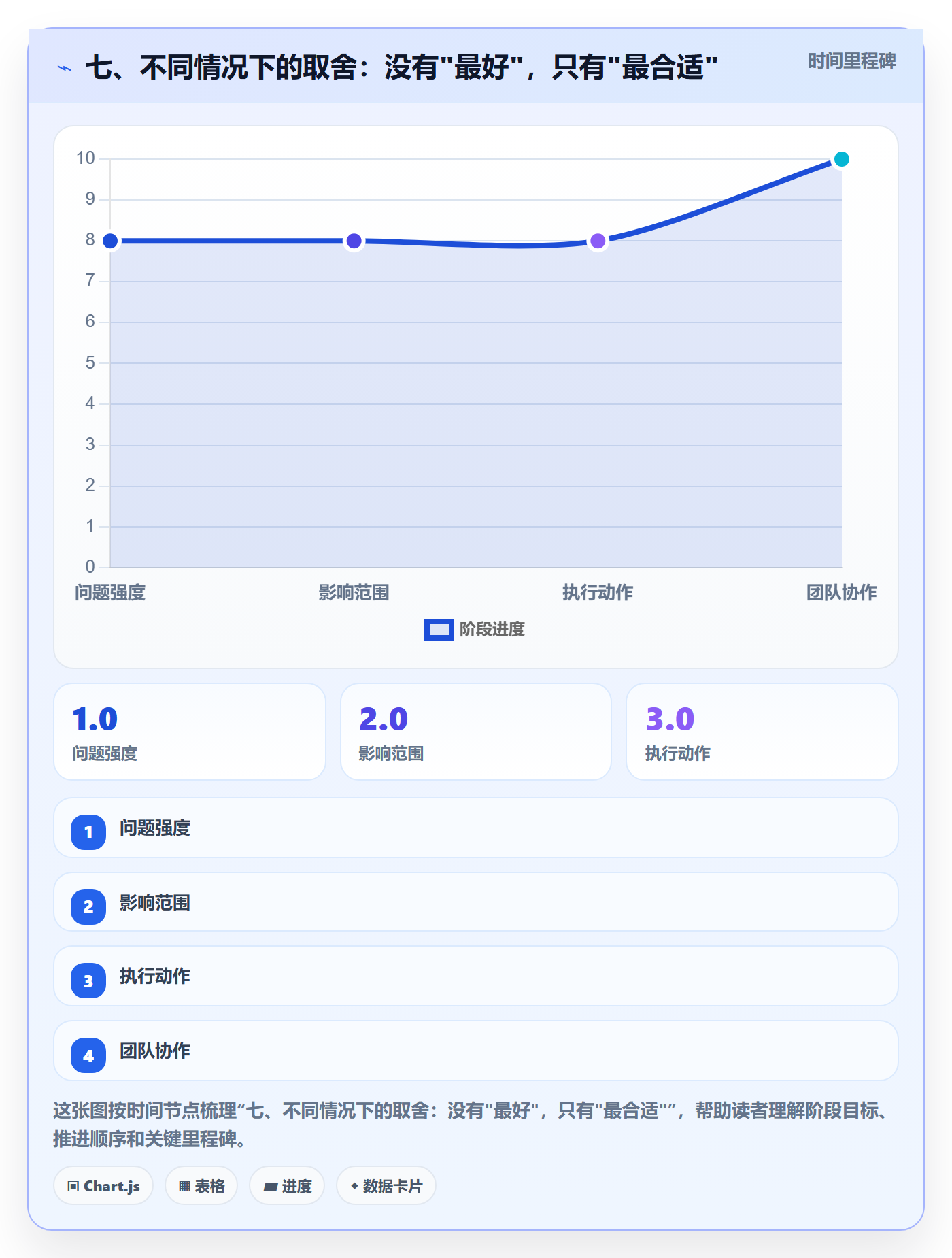The width and height of the screenshot is (952, 1258).
Task: Select the 执行动作 purple data point on the chart
Action: [598, 241]
